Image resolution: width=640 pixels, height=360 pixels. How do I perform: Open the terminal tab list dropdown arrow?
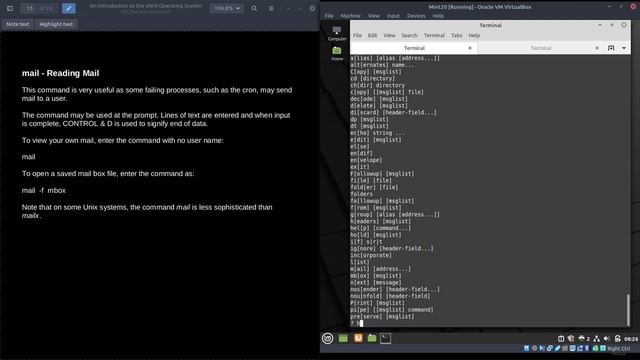(624, 48)
